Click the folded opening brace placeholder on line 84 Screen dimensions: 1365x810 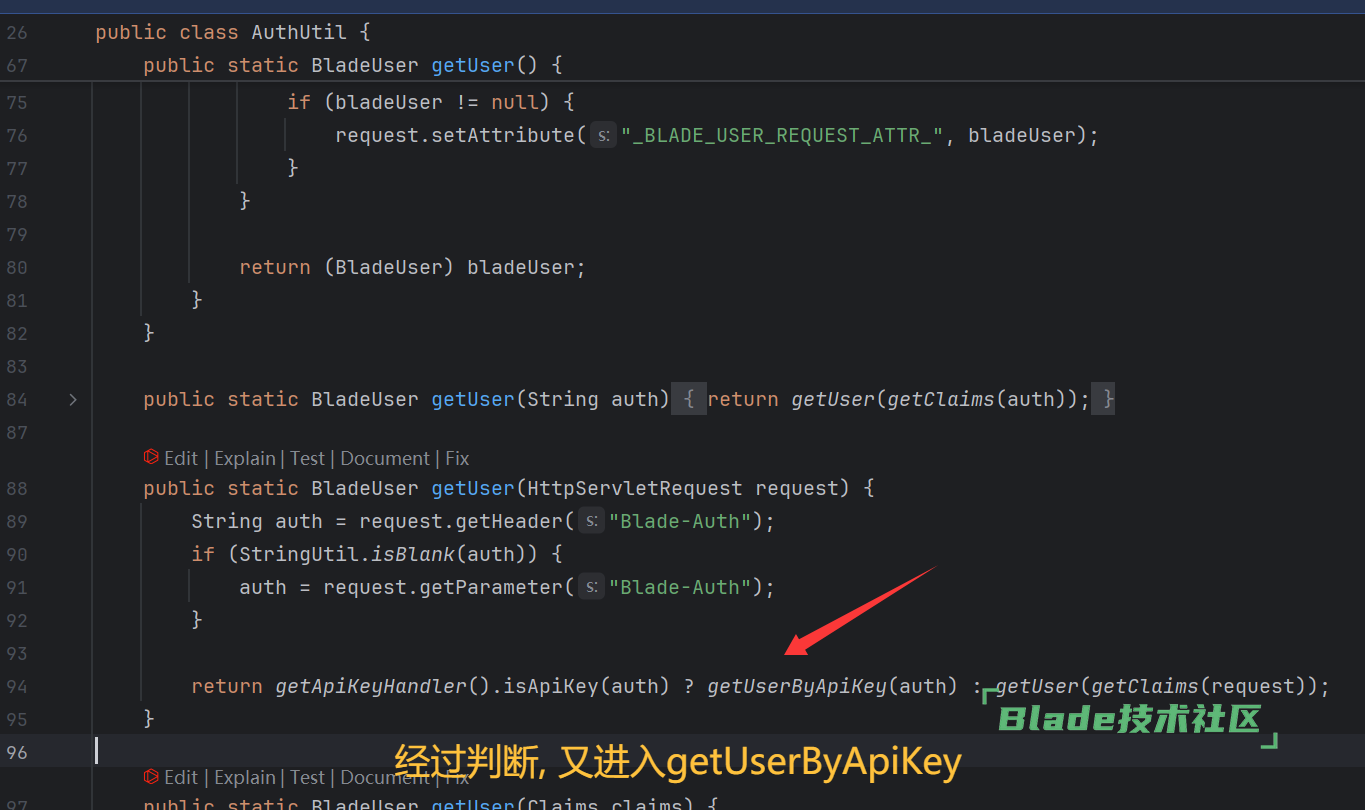pyautogui.click(x=689, y=400)
